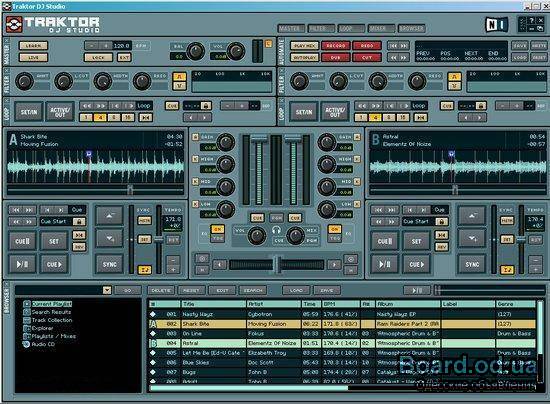This screenshot has width=550, height=404.
Task: Click the crossfader slider handle
Action: 277,264
